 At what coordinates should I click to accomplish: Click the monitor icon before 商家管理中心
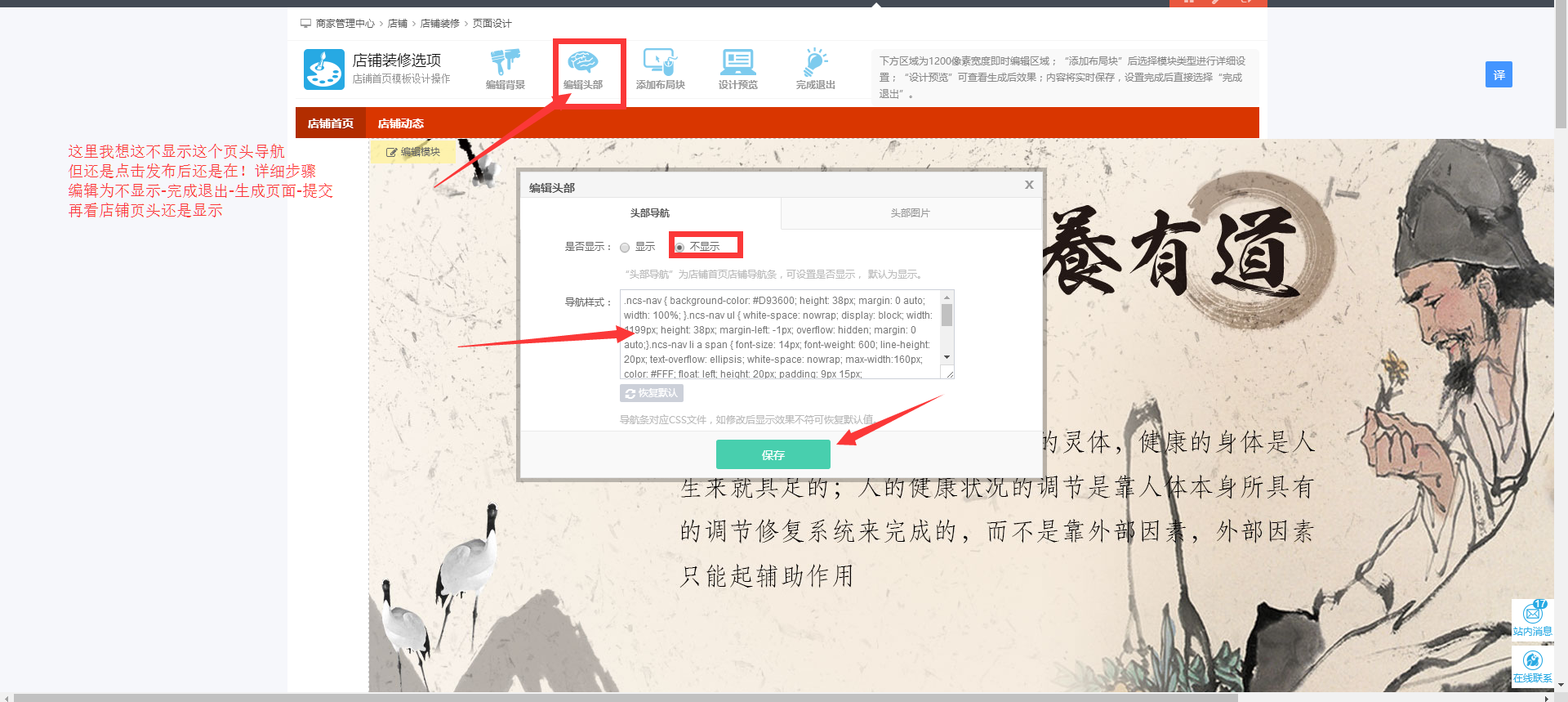(305, 23)
